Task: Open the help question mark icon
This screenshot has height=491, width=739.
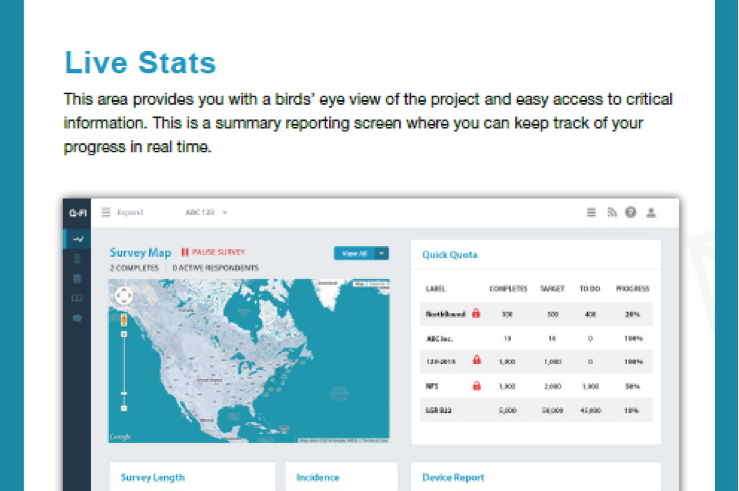Action: click(x=631, y=212)
